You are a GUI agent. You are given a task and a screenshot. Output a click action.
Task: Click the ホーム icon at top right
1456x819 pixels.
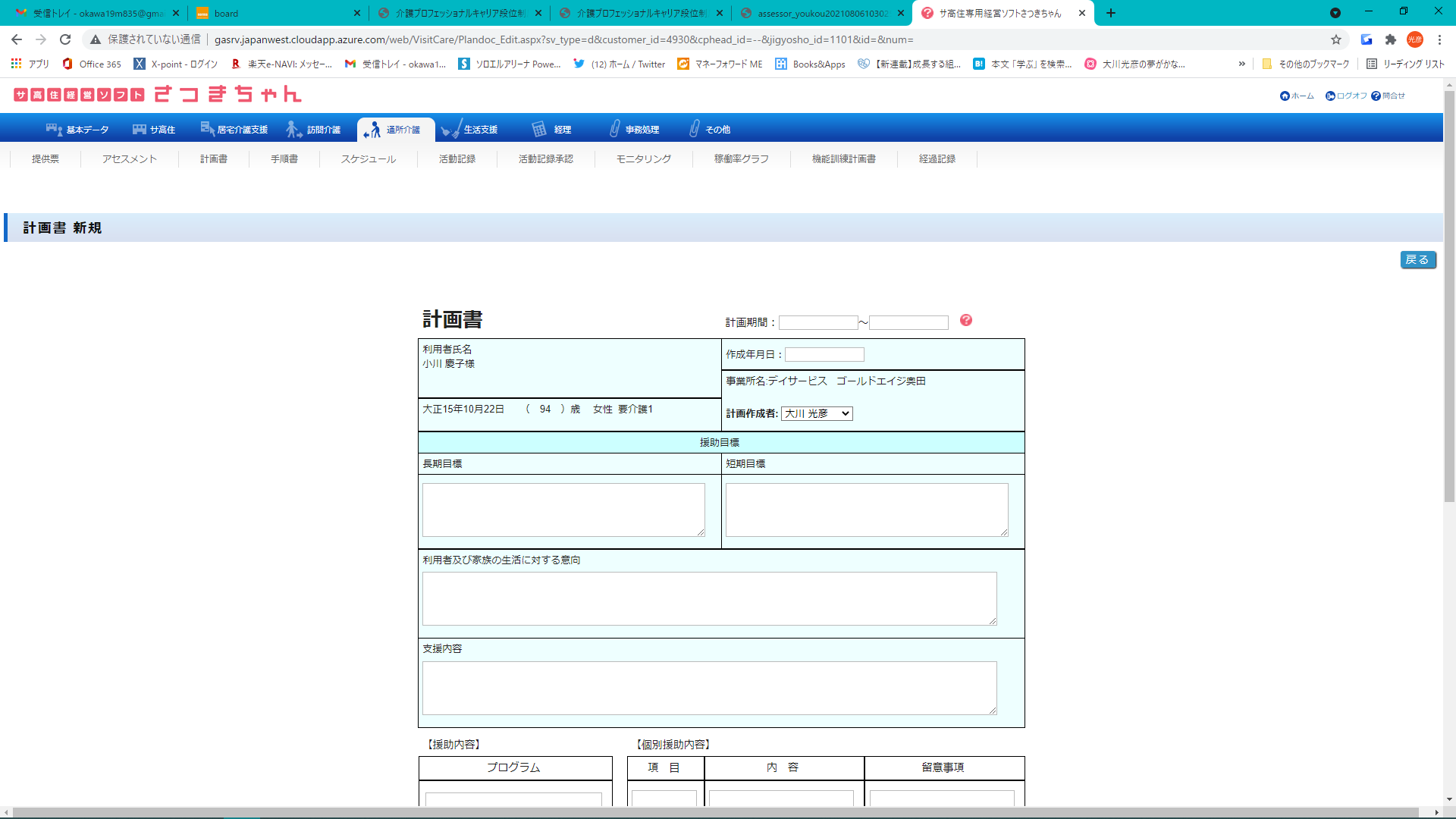[1285, 96]
